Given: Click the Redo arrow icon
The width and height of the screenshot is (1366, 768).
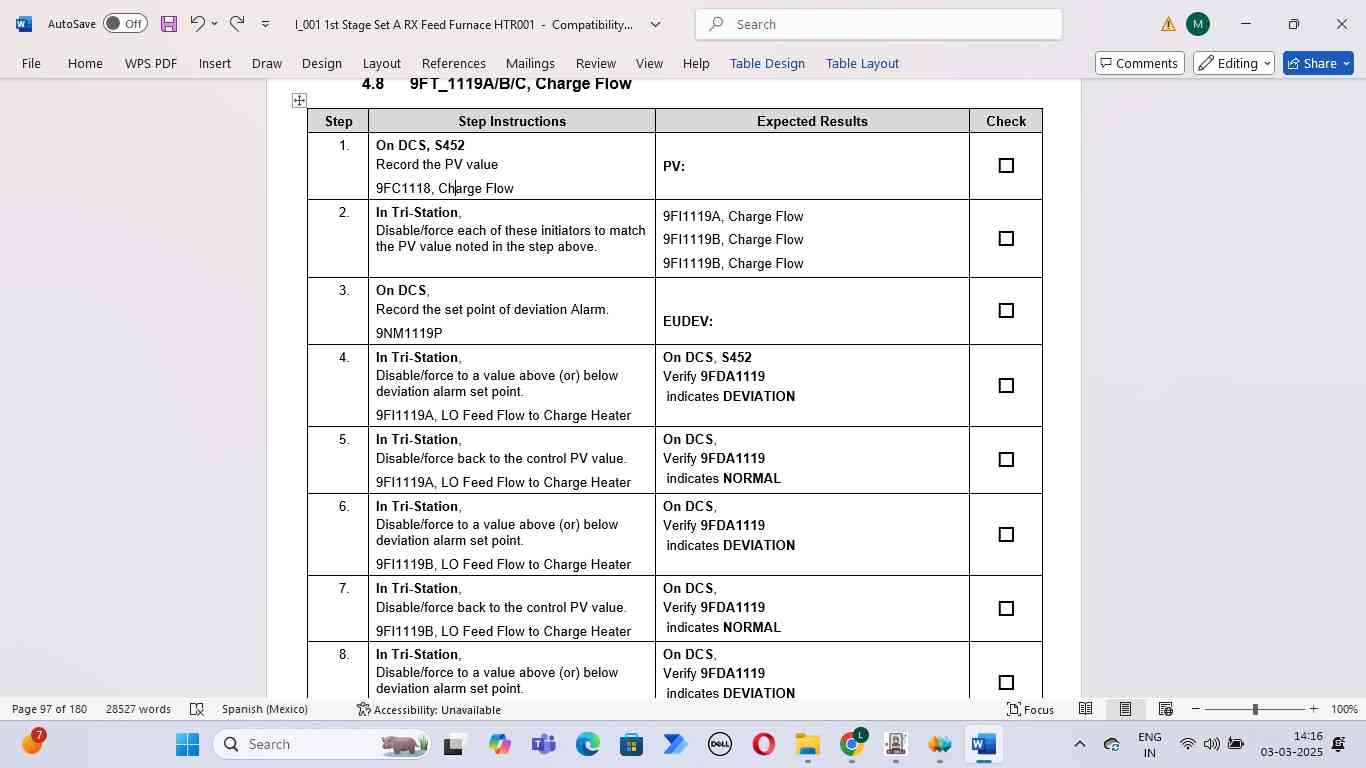Looking at the screenshot, I should 237,24.
